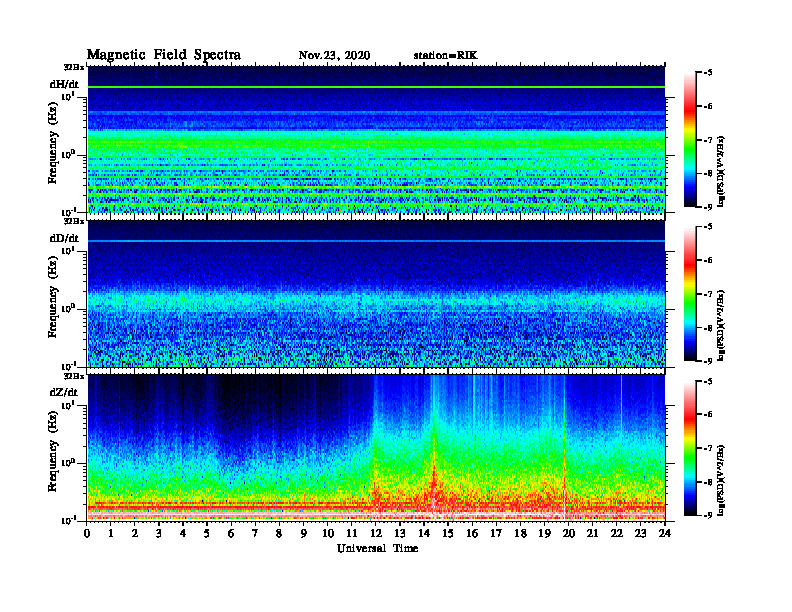Click the "Magnetic Field Spectra" title
This screenshot has width=792, height=612.
[x=164, y=55]
